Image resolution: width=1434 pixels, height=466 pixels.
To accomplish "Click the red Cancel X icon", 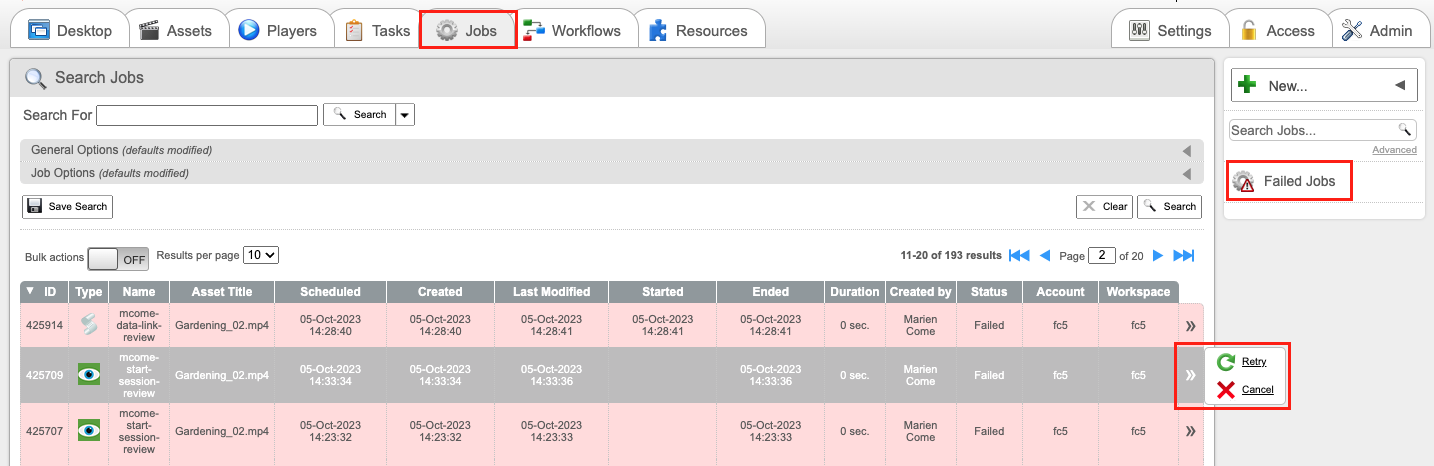I will (1226, 389).
